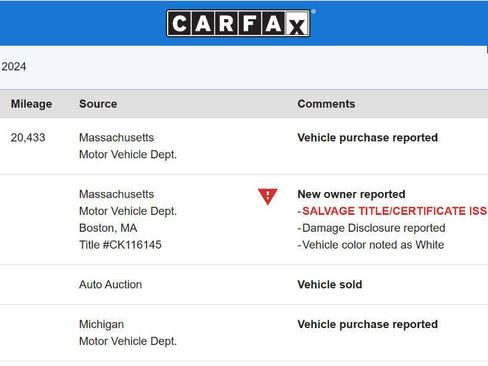The image size is (488, 366).
Task: Click the Title #CK116145 text
Action: click(x=120, y=245)
